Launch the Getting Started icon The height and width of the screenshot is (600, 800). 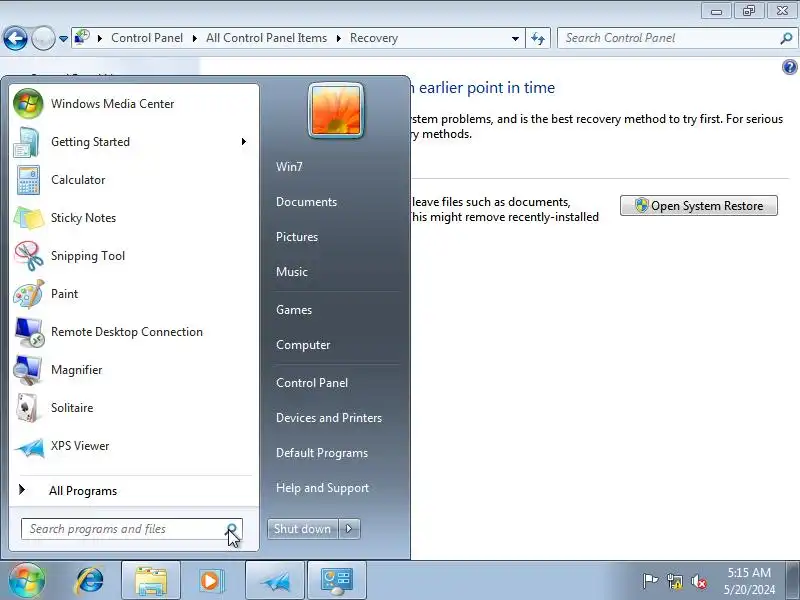(27, 142)
